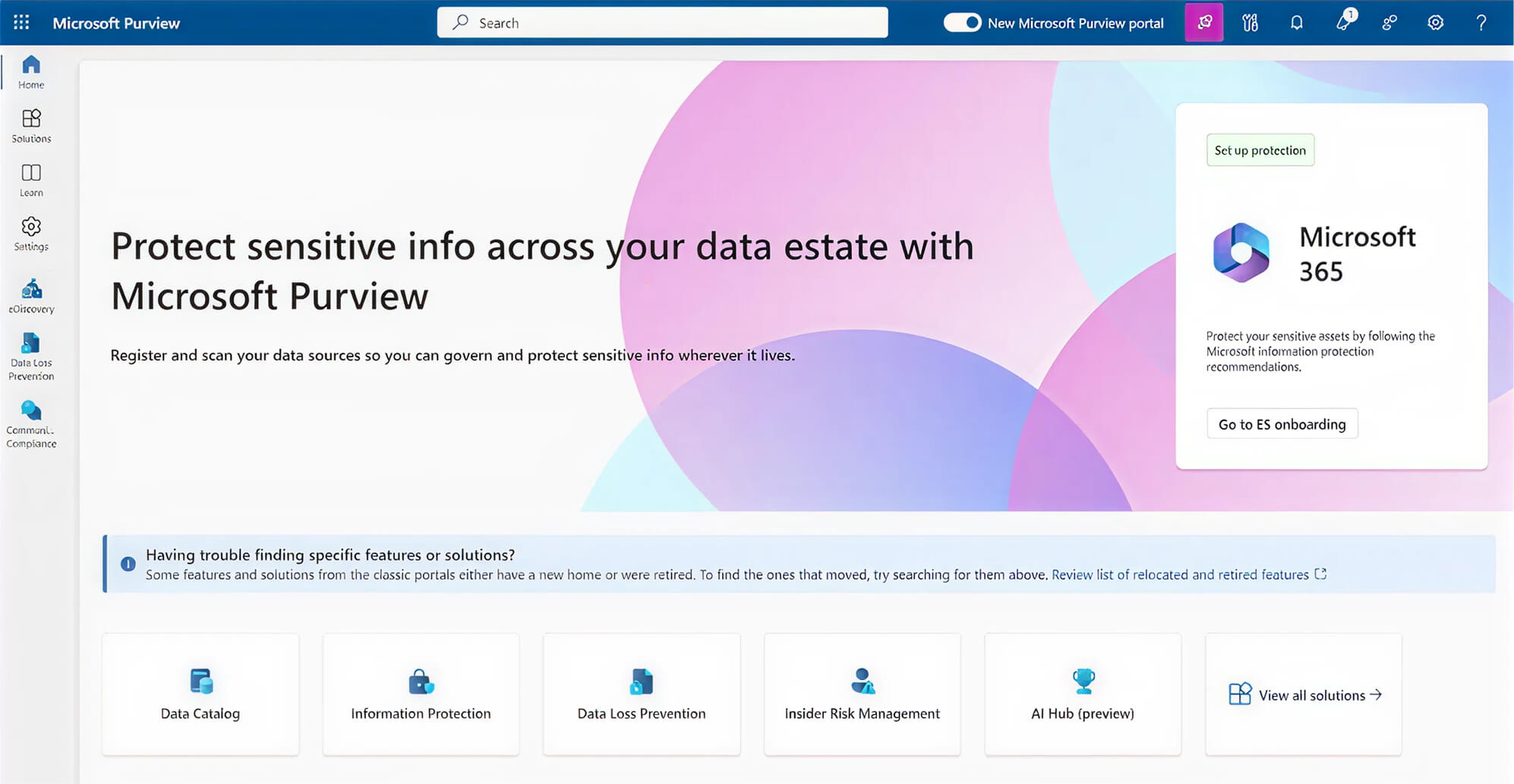
Task: Click the View all solutions grid icon
Action: tap(1240, 694)
